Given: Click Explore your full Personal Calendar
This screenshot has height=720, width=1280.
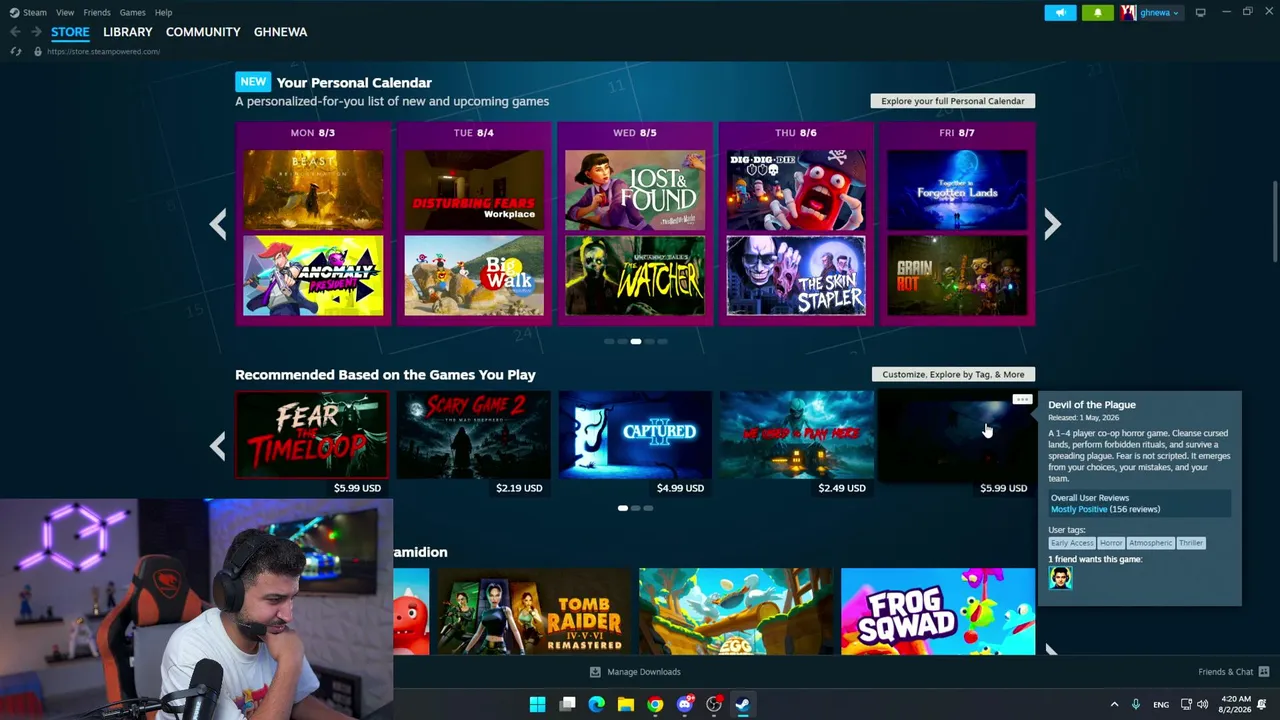Looking at the screenshot, I should (x=953, y=101).
